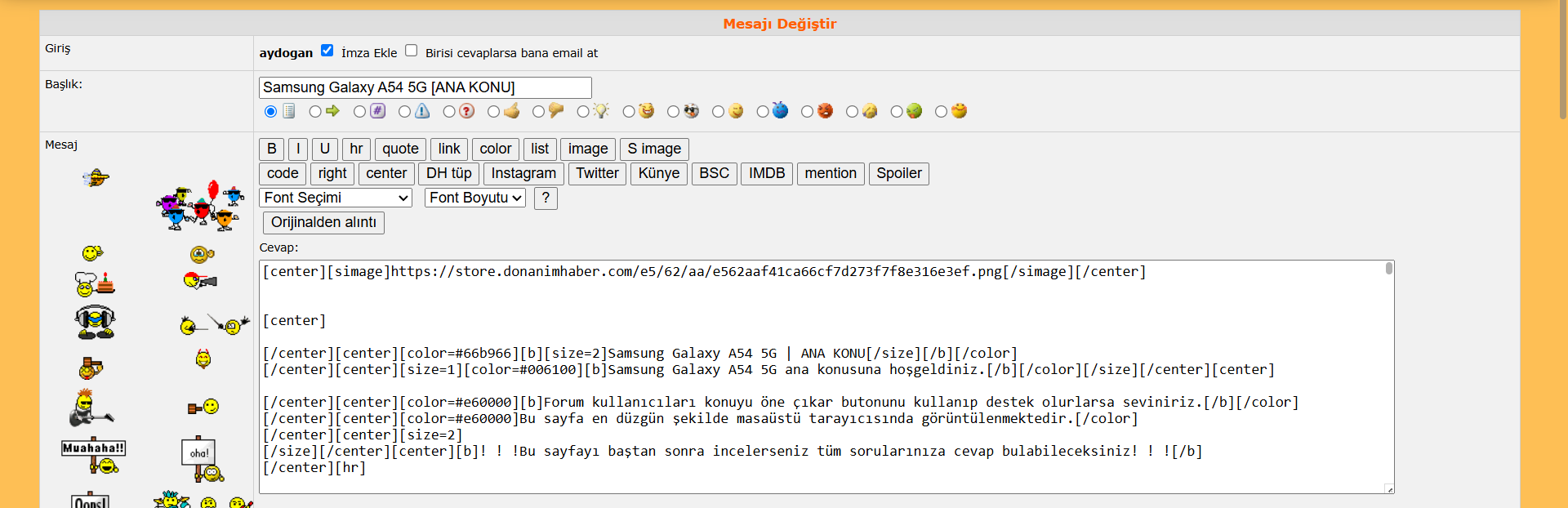1568x508 pixels.
Task: Click into the Başlık title field
Action: point(425,87)
